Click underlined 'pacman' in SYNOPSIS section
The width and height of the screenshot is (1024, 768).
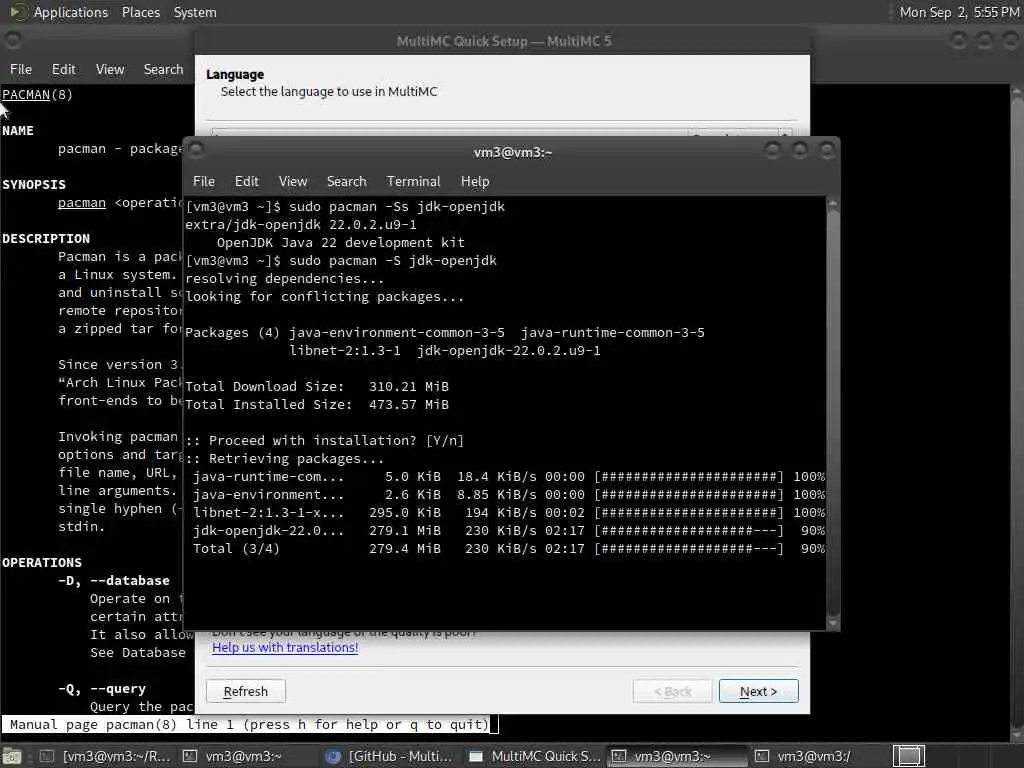(82, 203)
